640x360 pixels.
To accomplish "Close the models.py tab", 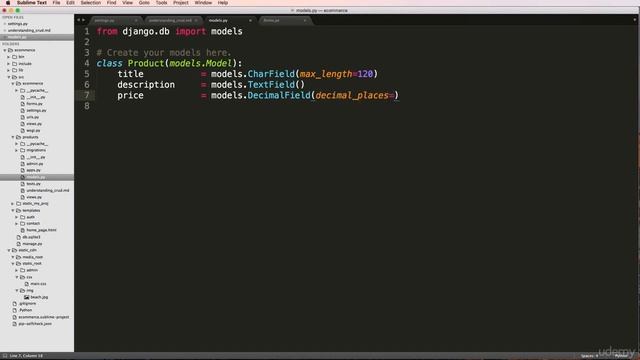I will [250, 20].
